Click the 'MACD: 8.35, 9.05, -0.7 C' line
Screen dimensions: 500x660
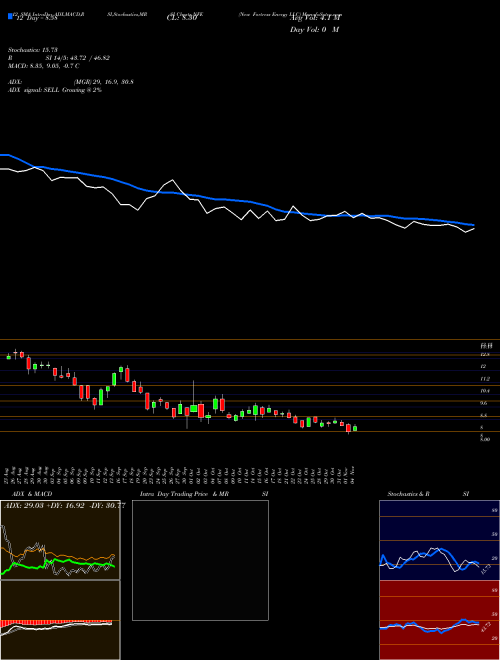click(x=44, y=66)
